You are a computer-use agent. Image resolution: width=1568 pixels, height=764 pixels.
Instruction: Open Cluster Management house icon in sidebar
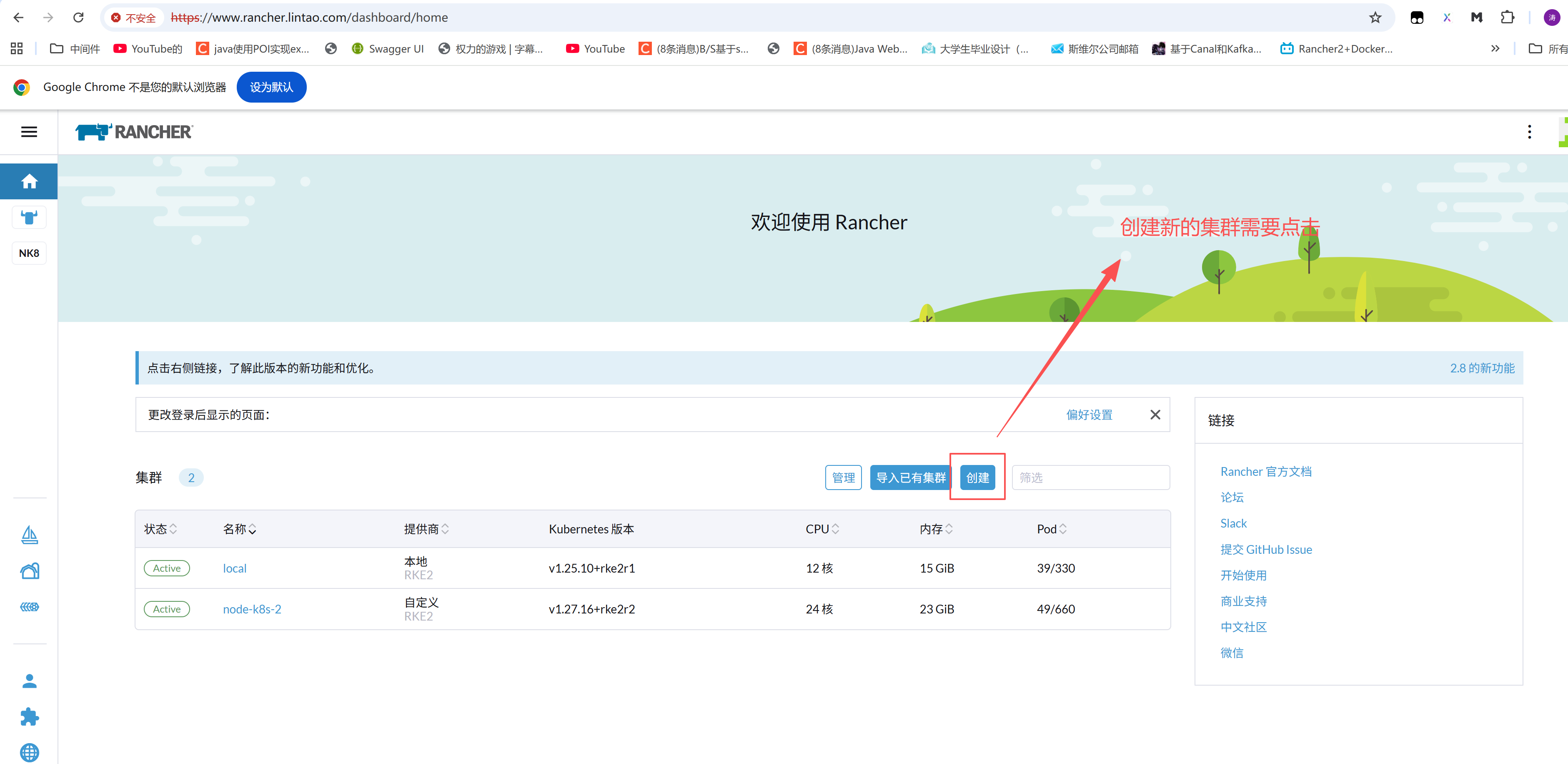[x=29, y=571]
